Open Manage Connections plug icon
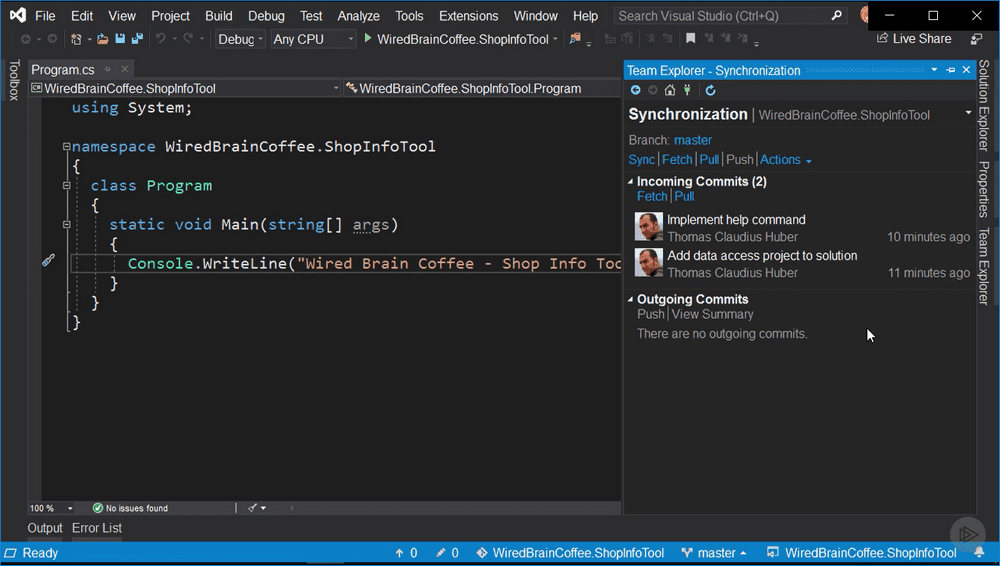 [x=687, y=90]
